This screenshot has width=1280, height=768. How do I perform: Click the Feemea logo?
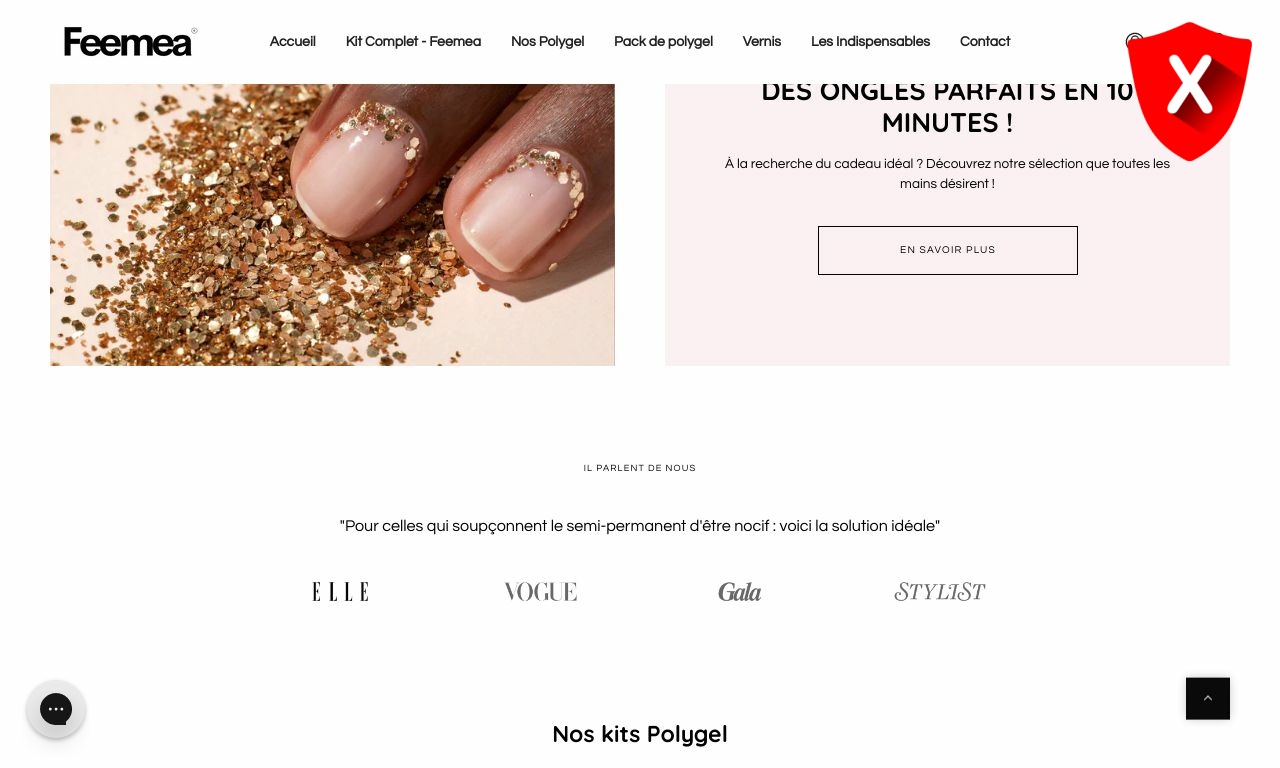(130, 42)
